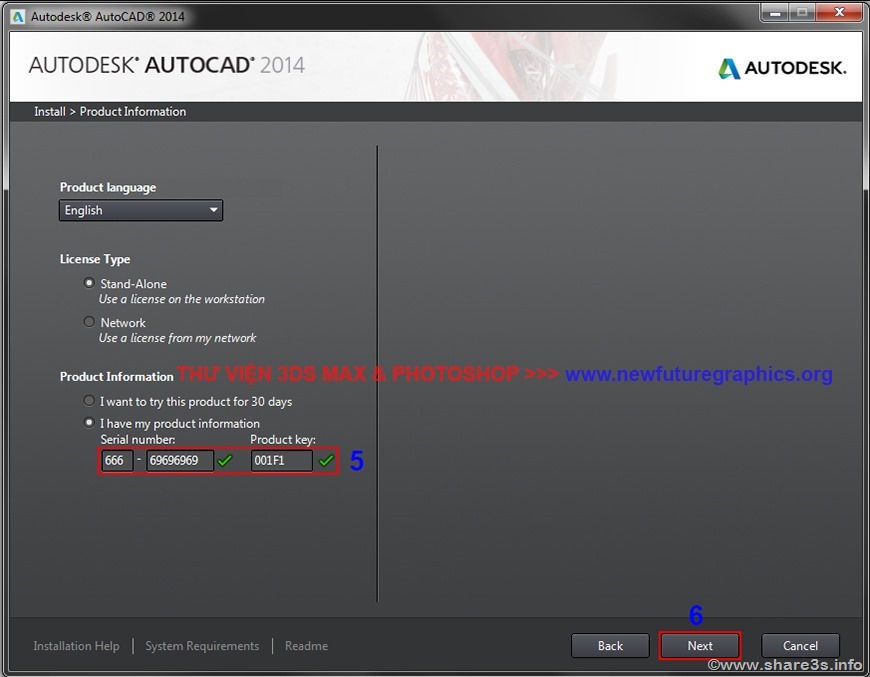Click the serial number prefix field 666
Image resolution: width=870 pixels, height=677 pixels.
coord(117,461)
